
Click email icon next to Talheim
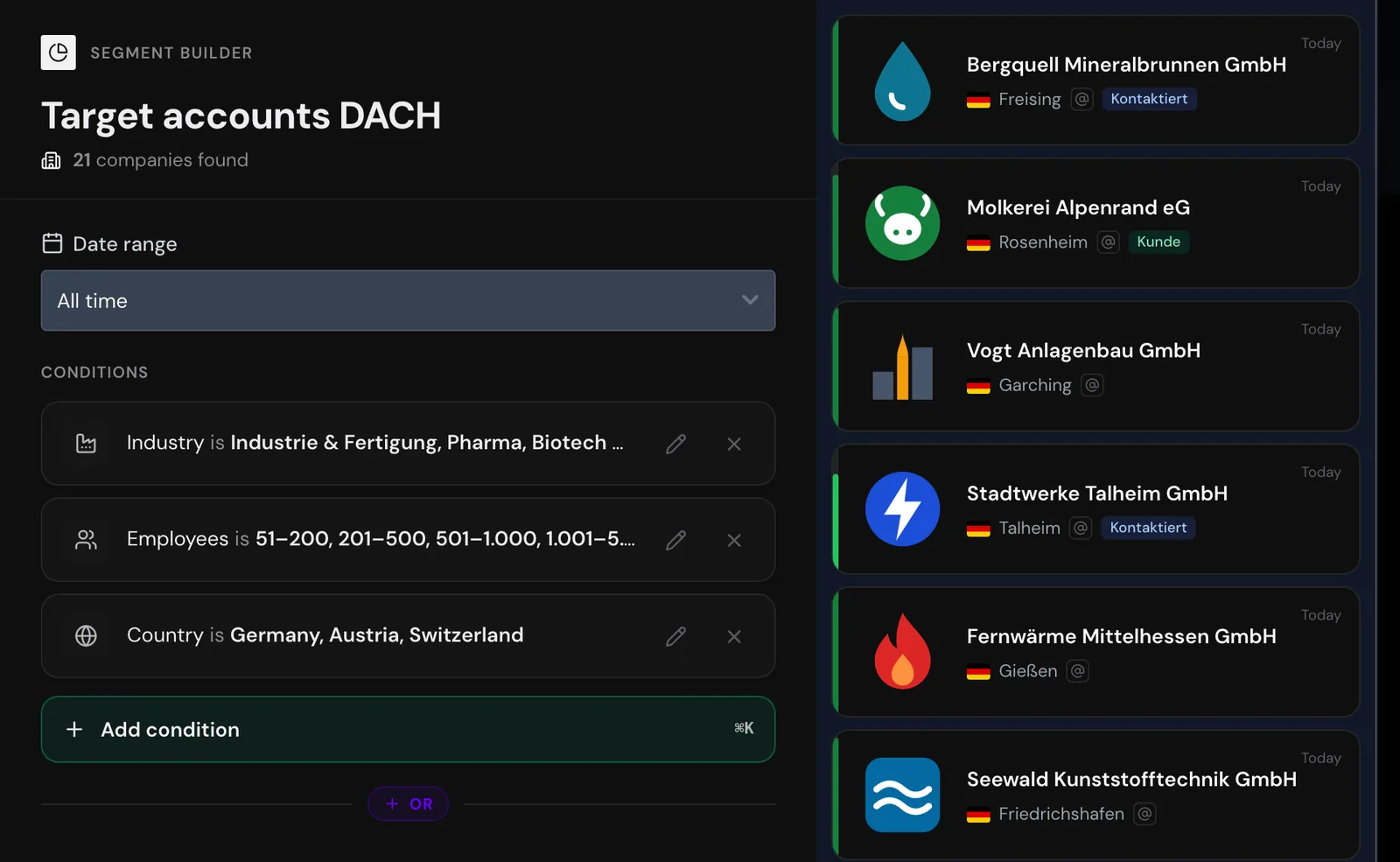coord(1081,528)
